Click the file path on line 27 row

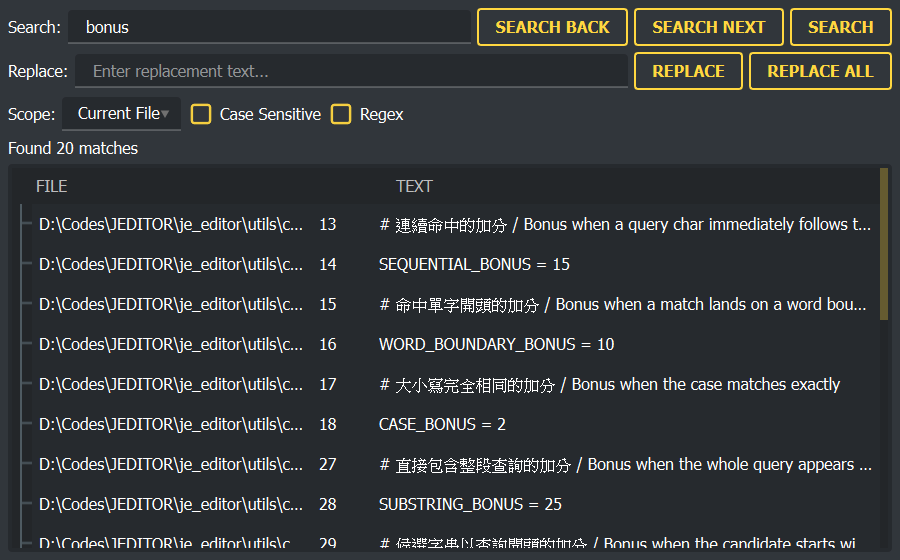pos(171,464)
